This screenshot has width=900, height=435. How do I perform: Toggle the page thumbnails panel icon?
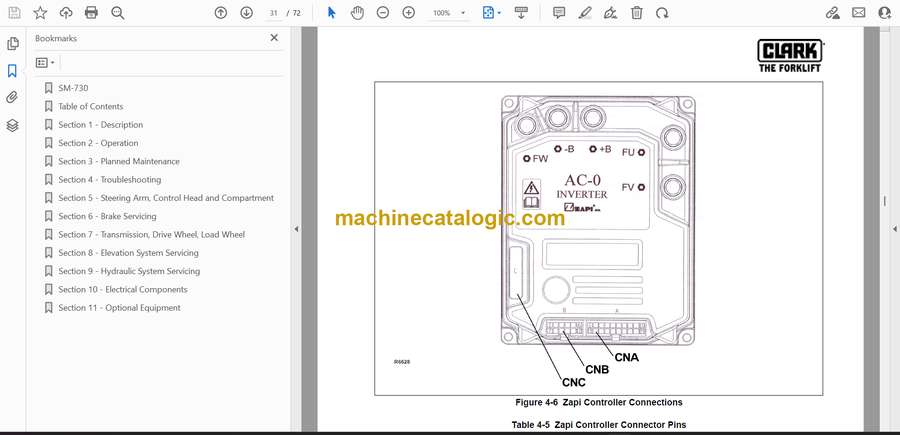(12, 44)
